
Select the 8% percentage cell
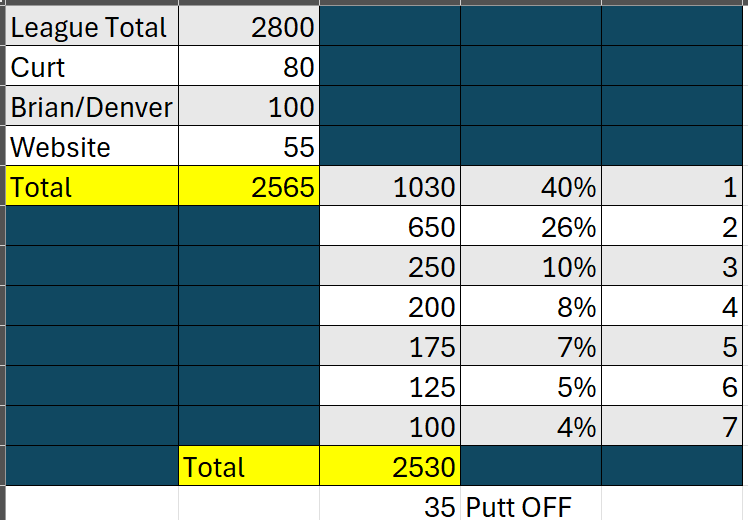[531, 307]
